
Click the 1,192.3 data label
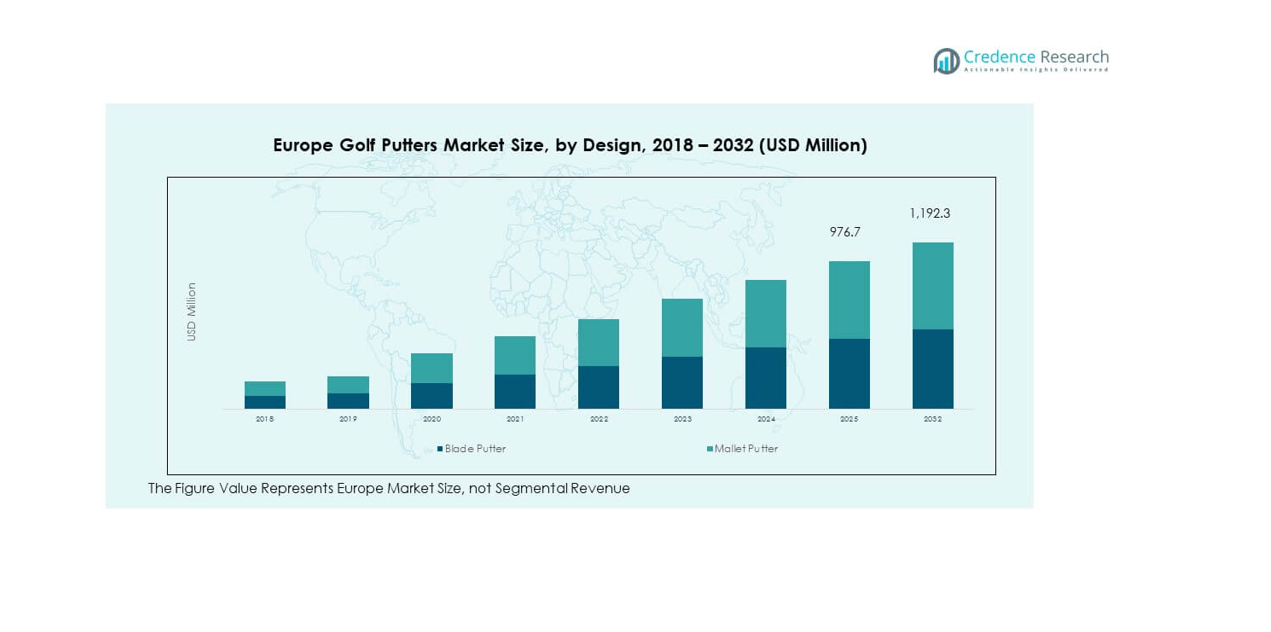(929, 213)
